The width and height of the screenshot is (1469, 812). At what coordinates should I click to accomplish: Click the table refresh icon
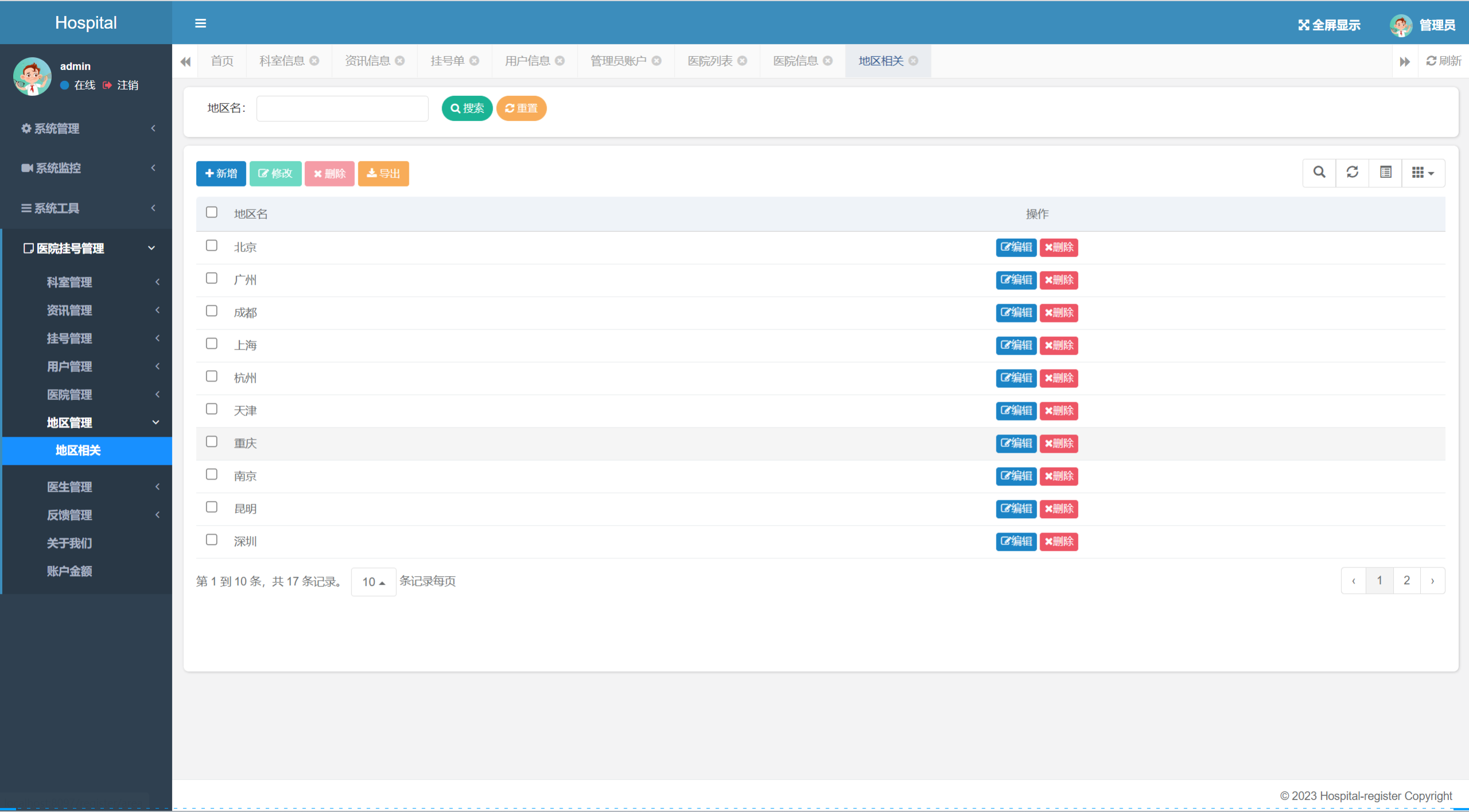(x=1352, y=173)
